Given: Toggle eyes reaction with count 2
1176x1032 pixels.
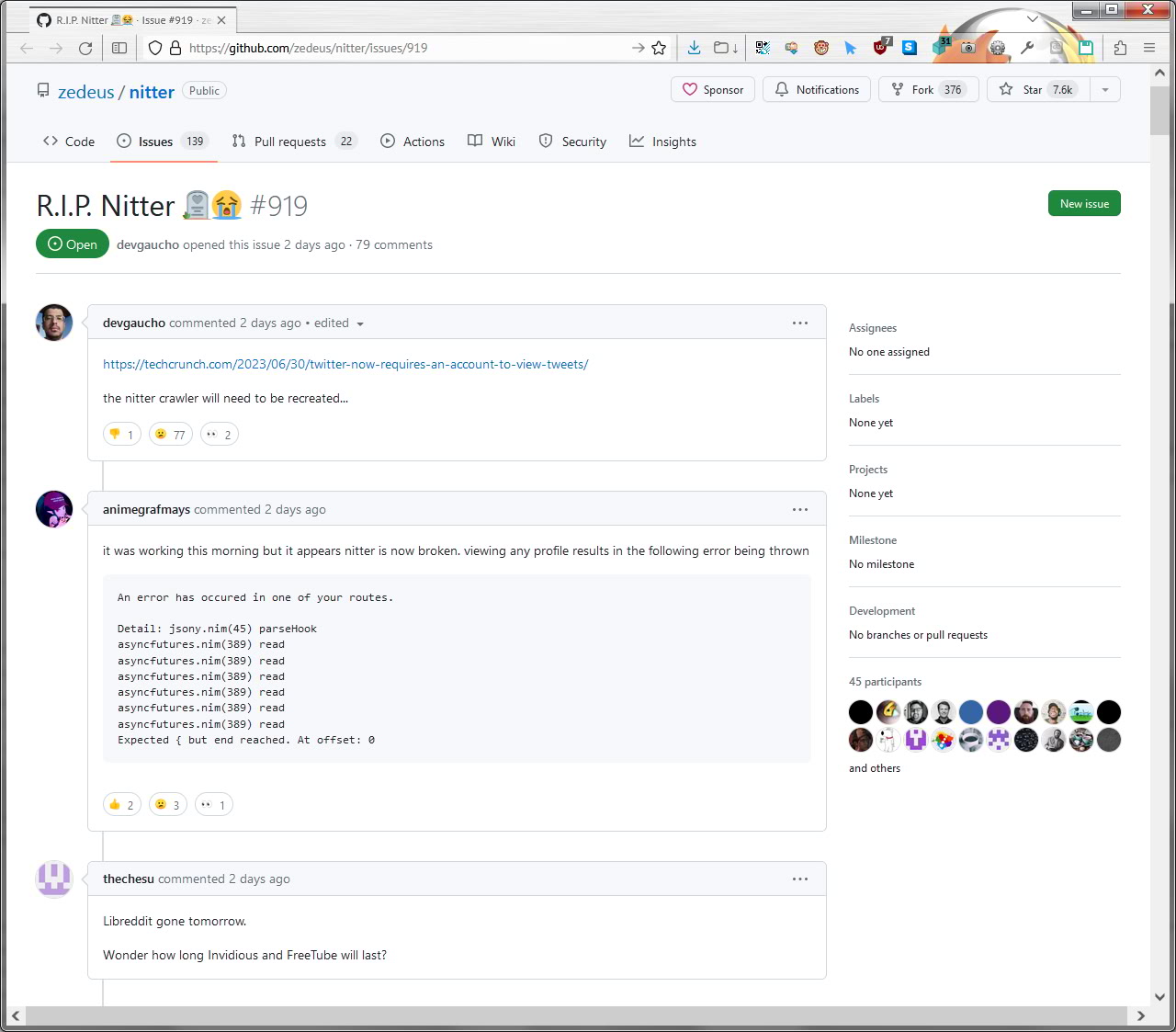Looking at the screenshot, I should click(x=220, y=434).
